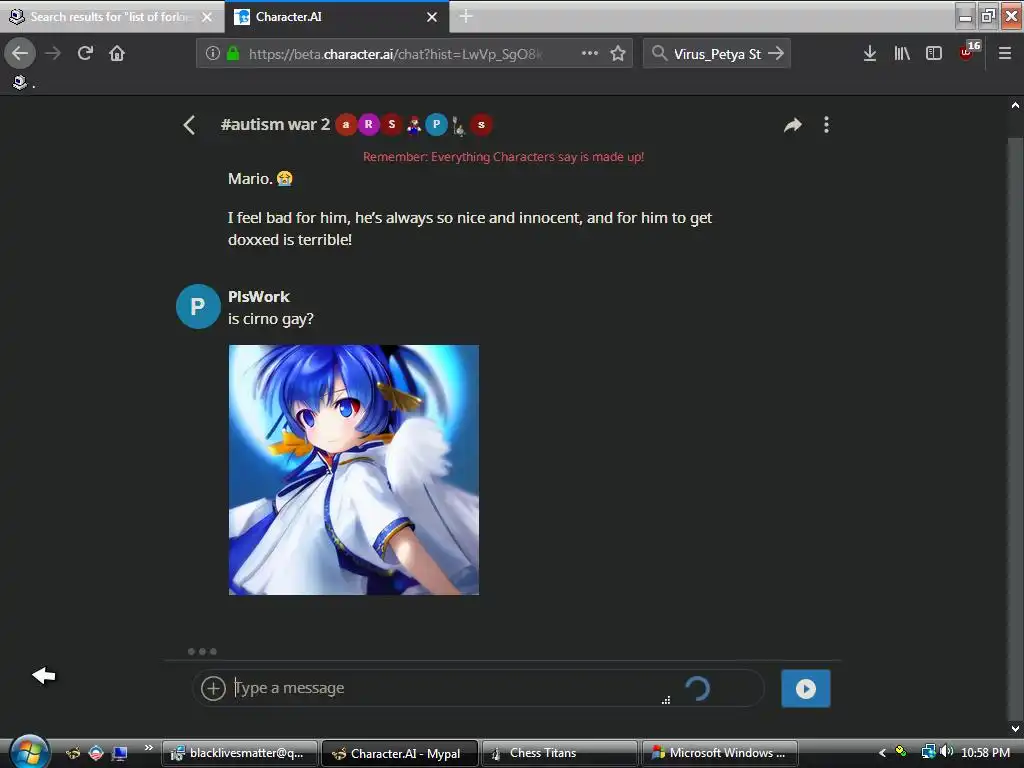Open the chat options vertical dots menu
Viewport: 1024px width, 768px height.
pyautogui.click(x=826, y=125)
